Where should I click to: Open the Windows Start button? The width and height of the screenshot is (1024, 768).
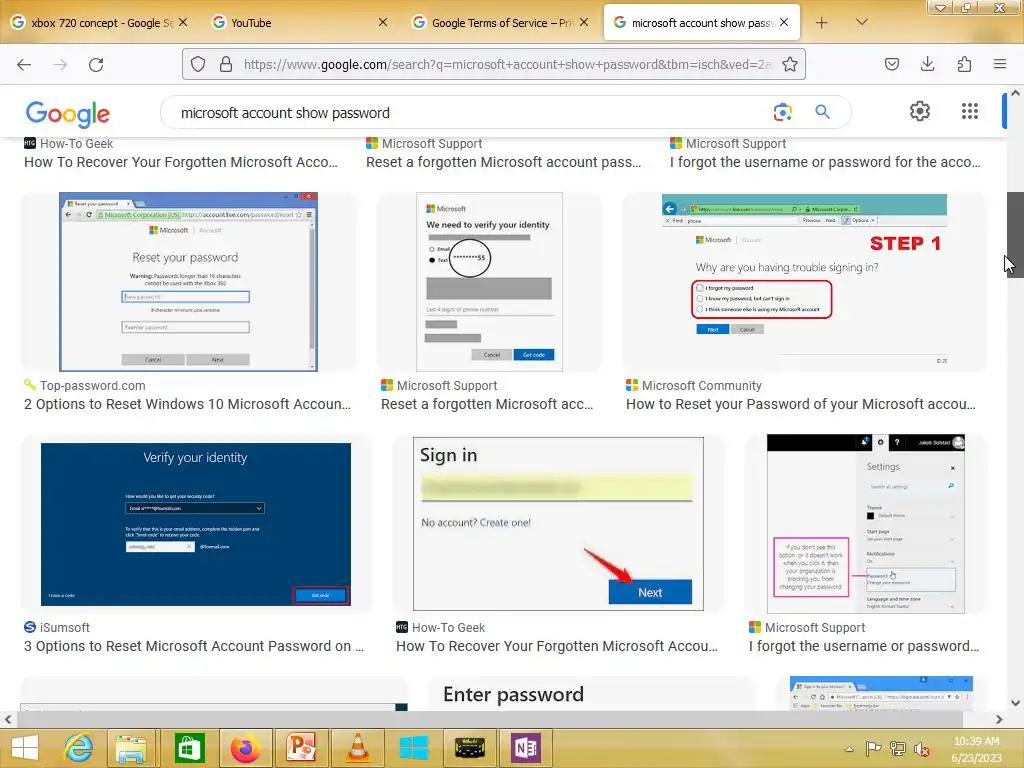coord(25,748)
